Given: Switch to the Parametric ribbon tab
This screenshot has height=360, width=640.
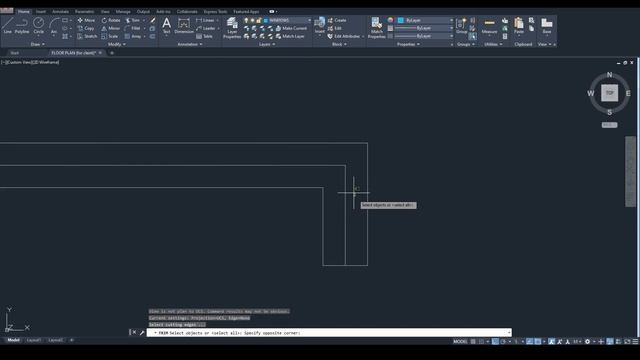Looking at the screenshot, I should pyautogui.click(x=84, y=11).
